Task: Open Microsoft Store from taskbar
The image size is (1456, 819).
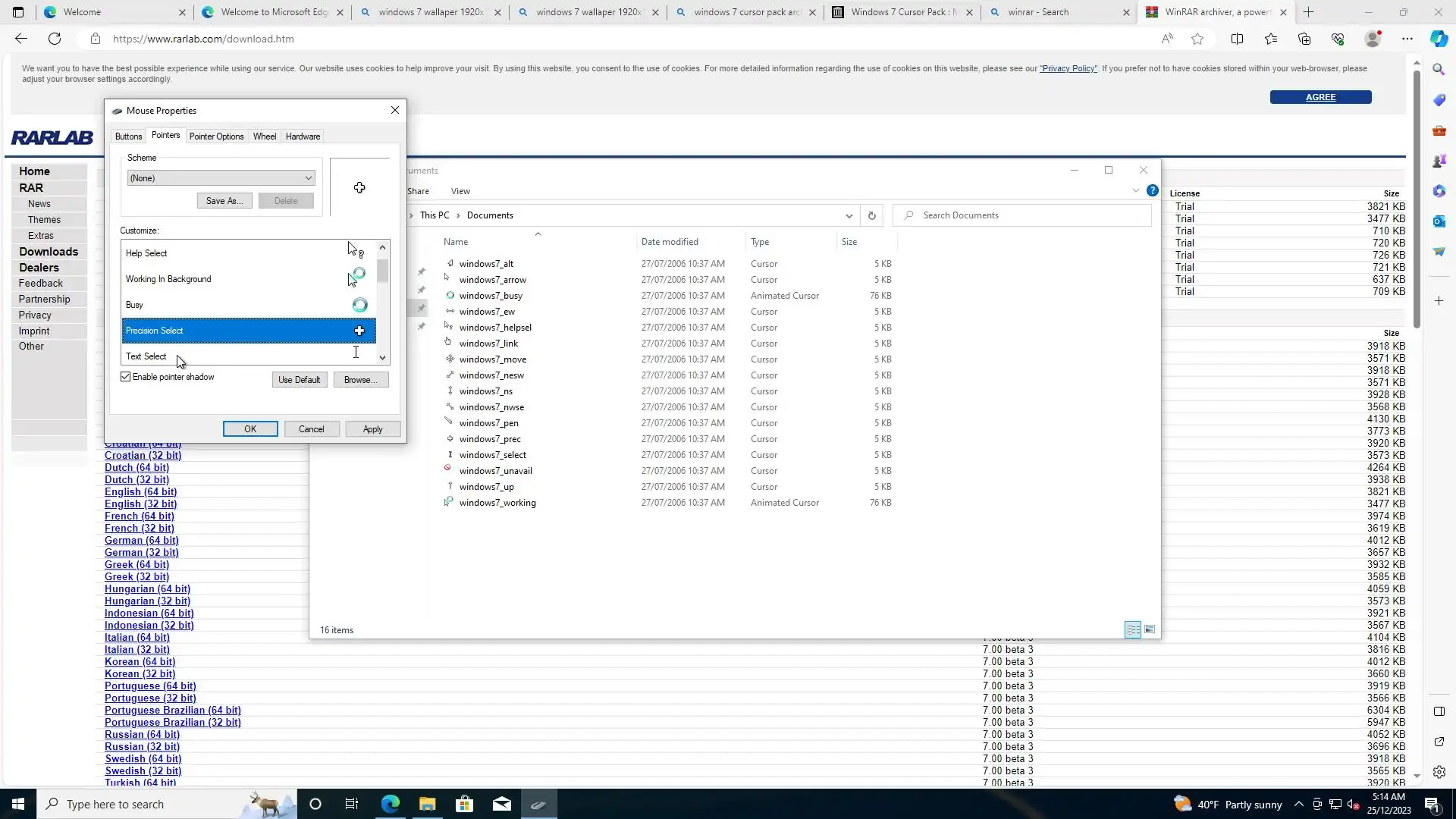Action: (x=464, y=804)
